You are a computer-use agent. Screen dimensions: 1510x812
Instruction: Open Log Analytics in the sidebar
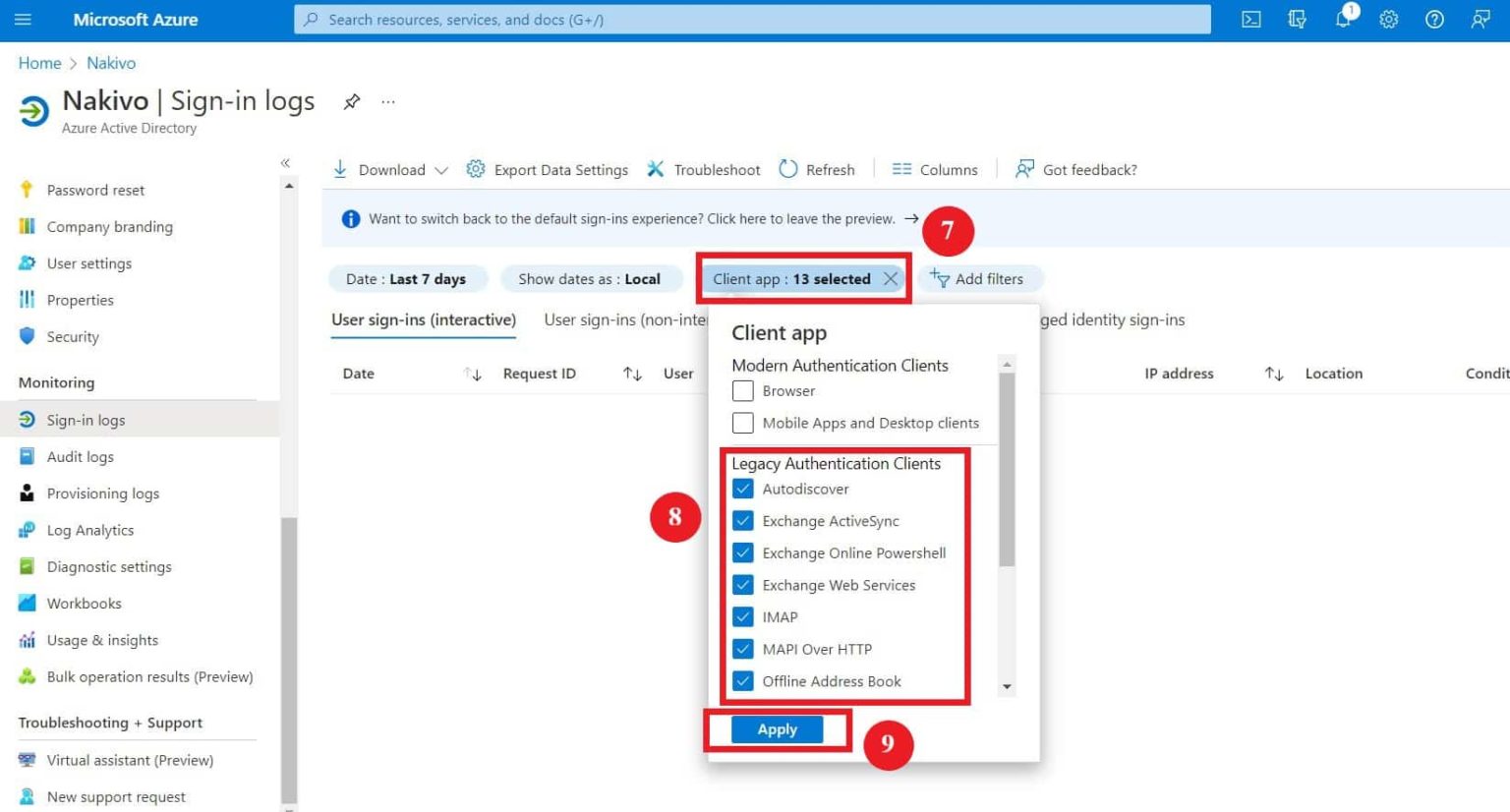(x=90, y=530)
